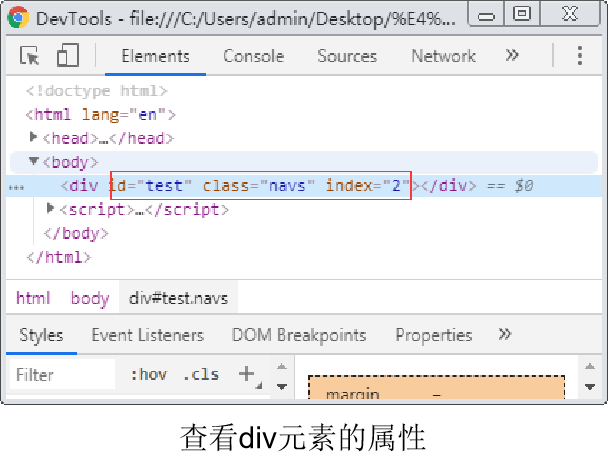This screenshot has width=609, height=469.
Task: Activate the inspect element picker icon
Action: click(30, 56)
